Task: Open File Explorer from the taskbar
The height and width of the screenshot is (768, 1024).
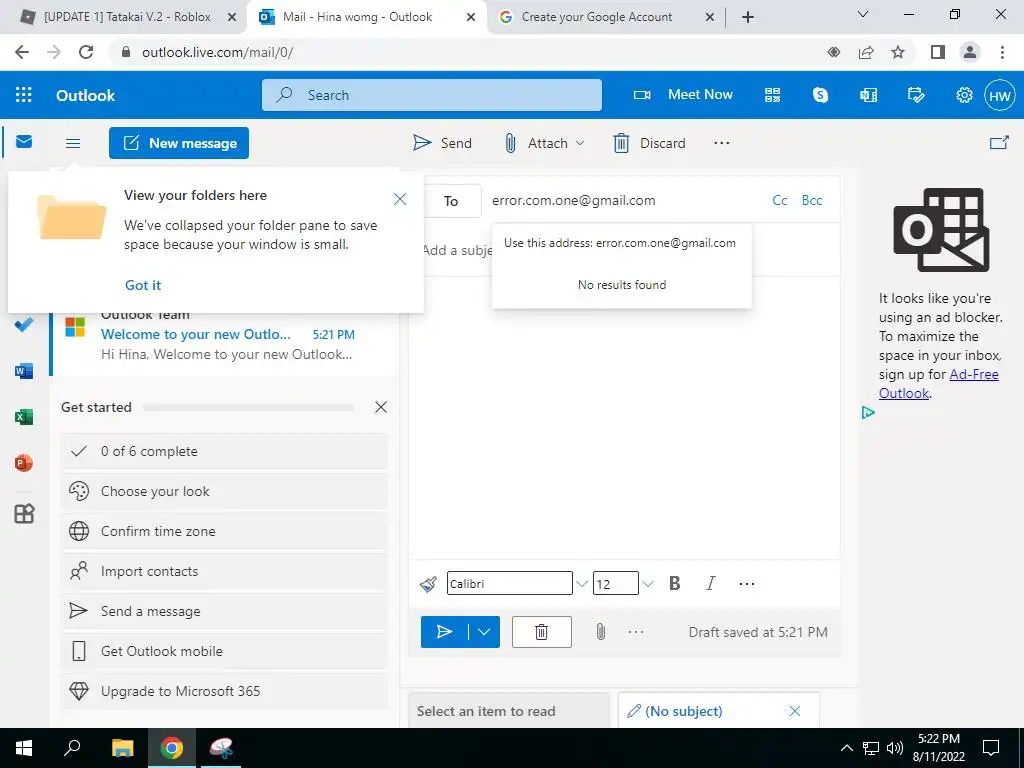Action: pos(122,748)
